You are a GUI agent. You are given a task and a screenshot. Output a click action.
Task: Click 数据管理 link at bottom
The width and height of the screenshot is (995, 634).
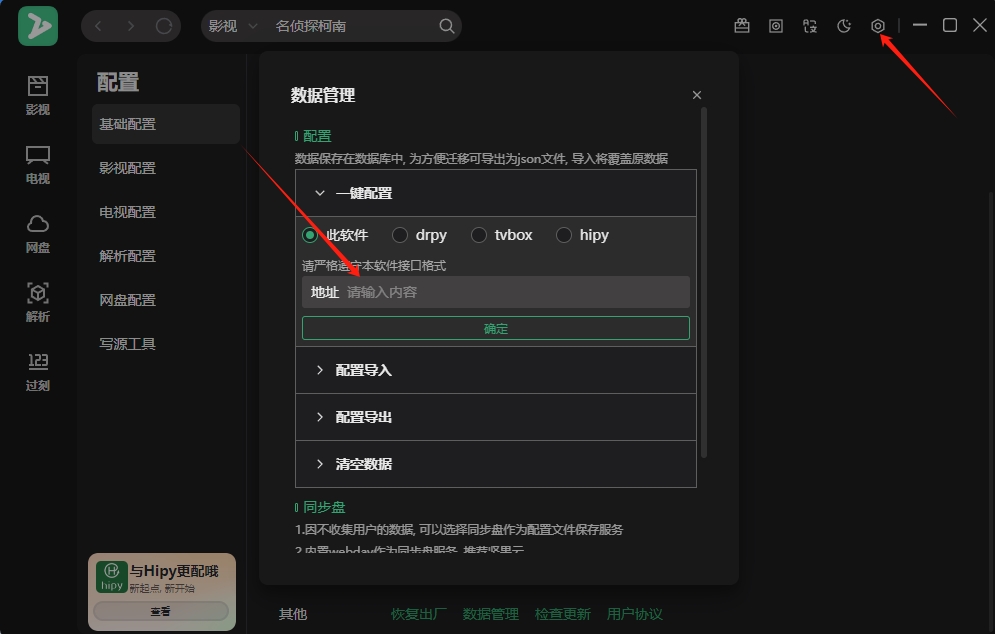coord(491,614)
